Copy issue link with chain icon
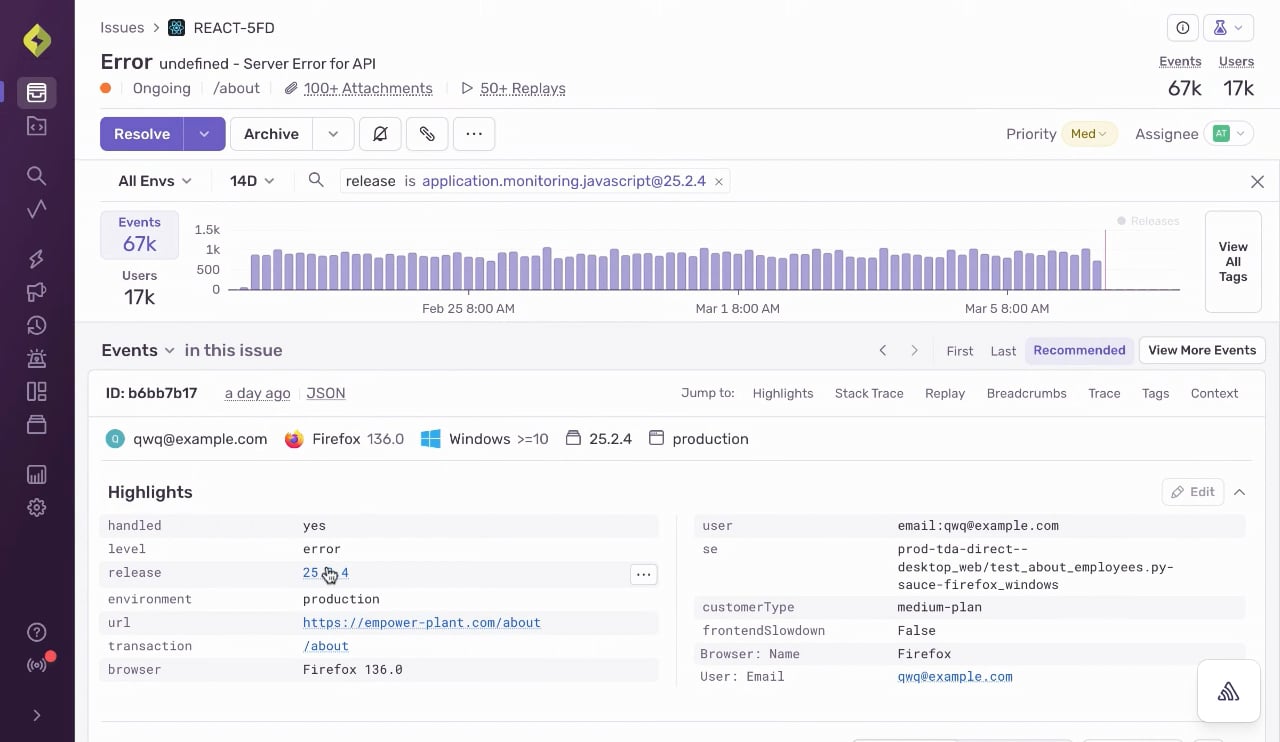The image size is (1280, 742). tap(427, 134)
